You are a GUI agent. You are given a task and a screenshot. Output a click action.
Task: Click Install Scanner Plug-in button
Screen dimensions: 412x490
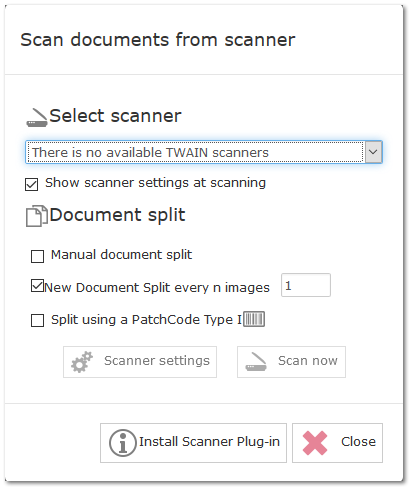pos(193,443)
